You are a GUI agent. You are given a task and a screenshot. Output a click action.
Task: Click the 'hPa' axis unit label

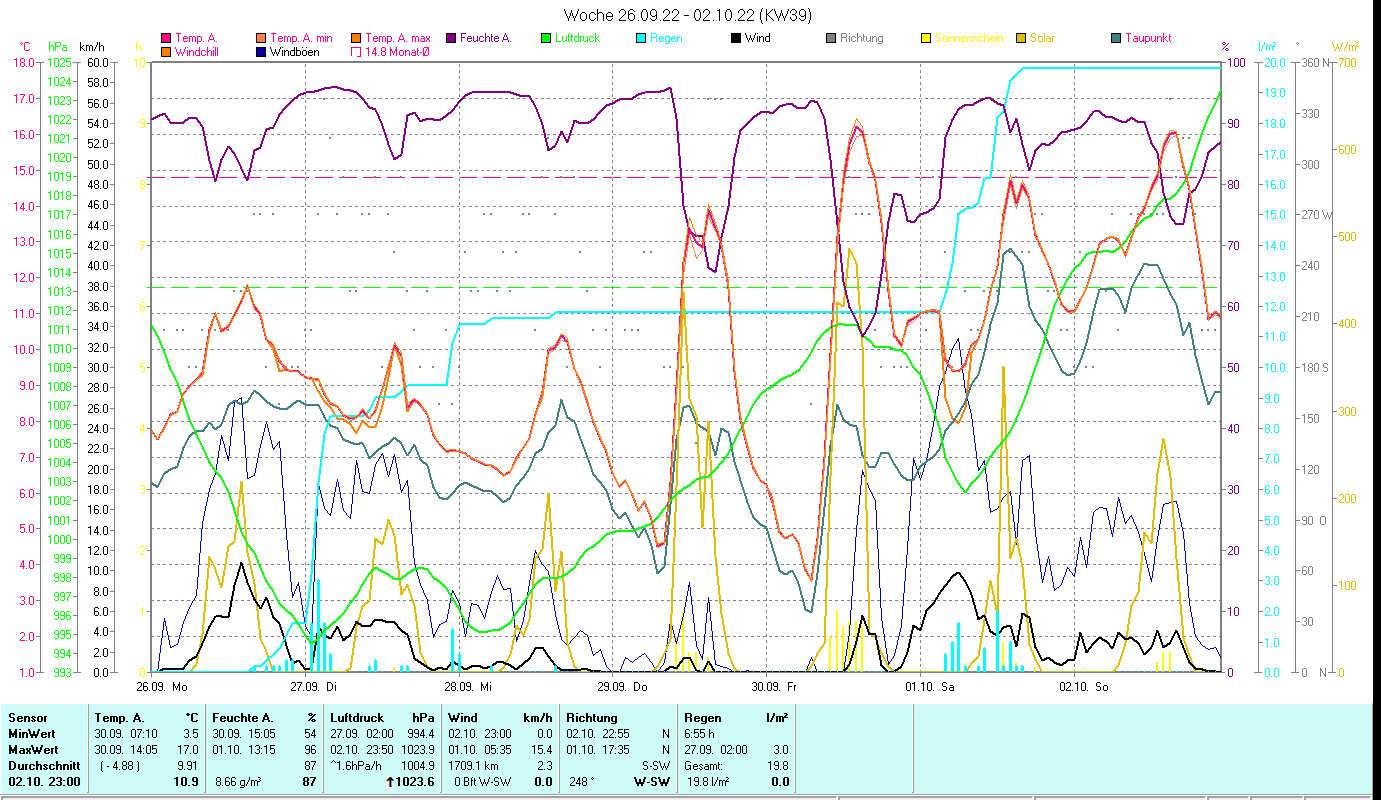pos(58,47)
